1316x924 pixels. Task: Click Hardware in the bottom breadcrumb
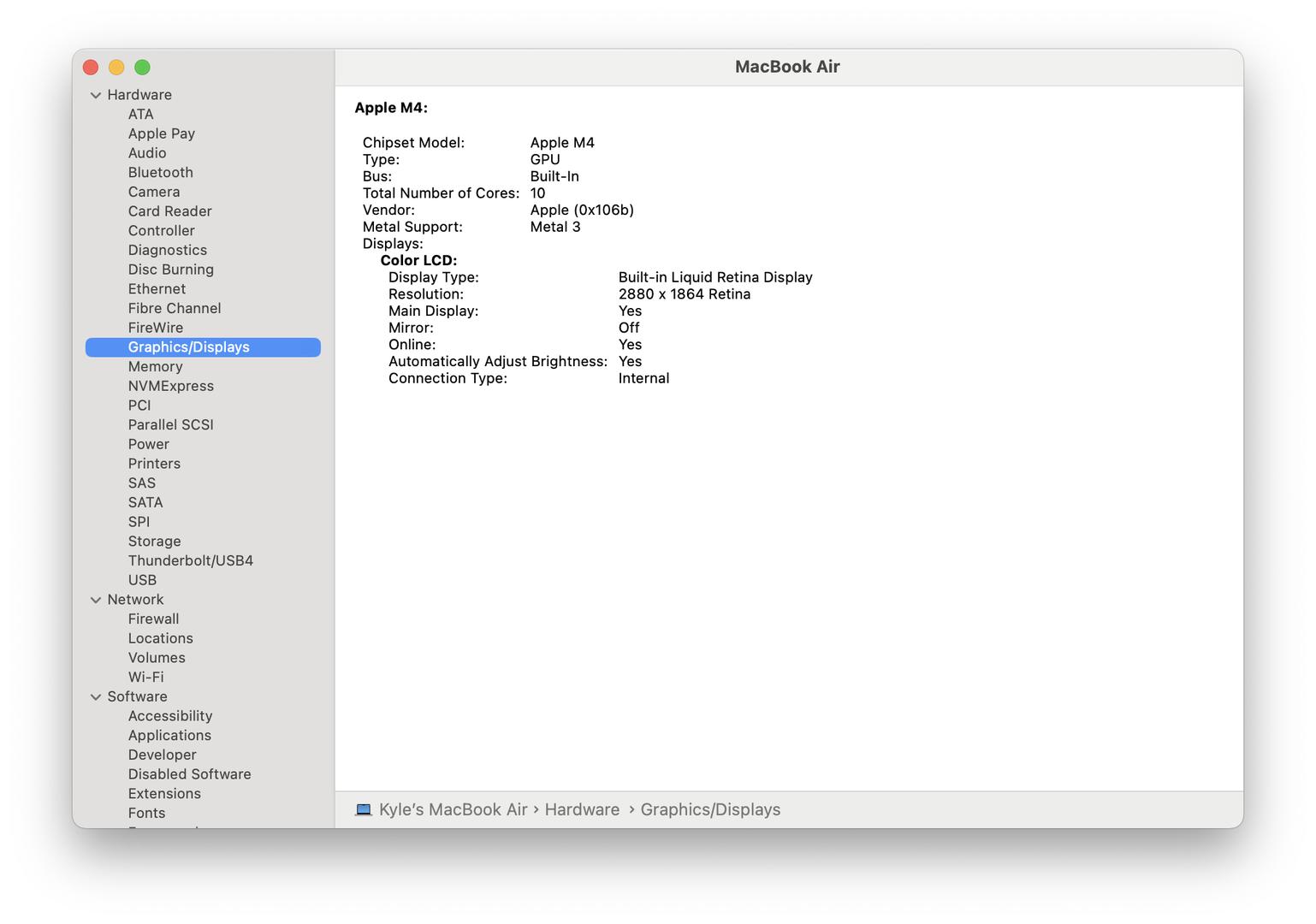click(x=582, y=809)
